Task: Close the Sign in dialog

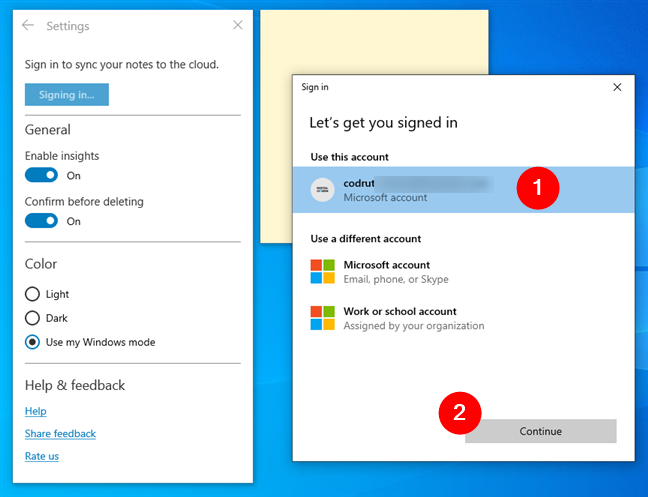Action: [x=617, y=87]
